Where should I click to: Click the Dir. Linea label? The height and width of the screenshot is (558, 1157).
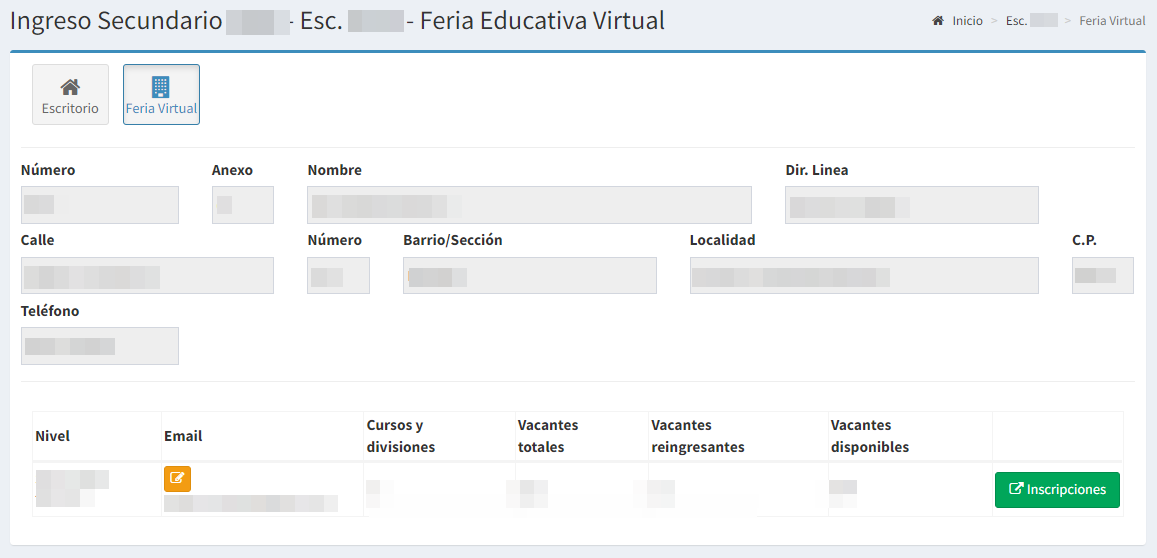[817, 170]
